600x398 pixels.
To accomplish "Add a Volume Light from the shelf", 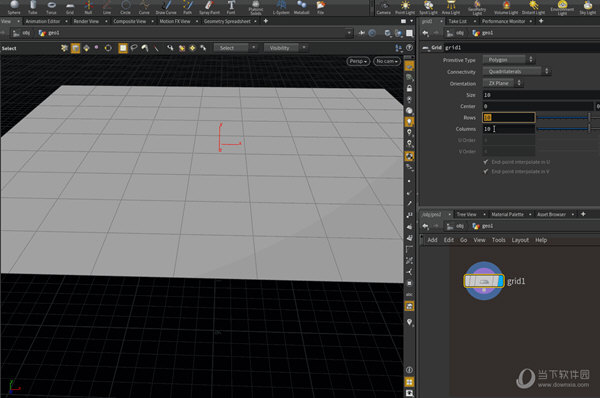I will click(x=506, y=7).
